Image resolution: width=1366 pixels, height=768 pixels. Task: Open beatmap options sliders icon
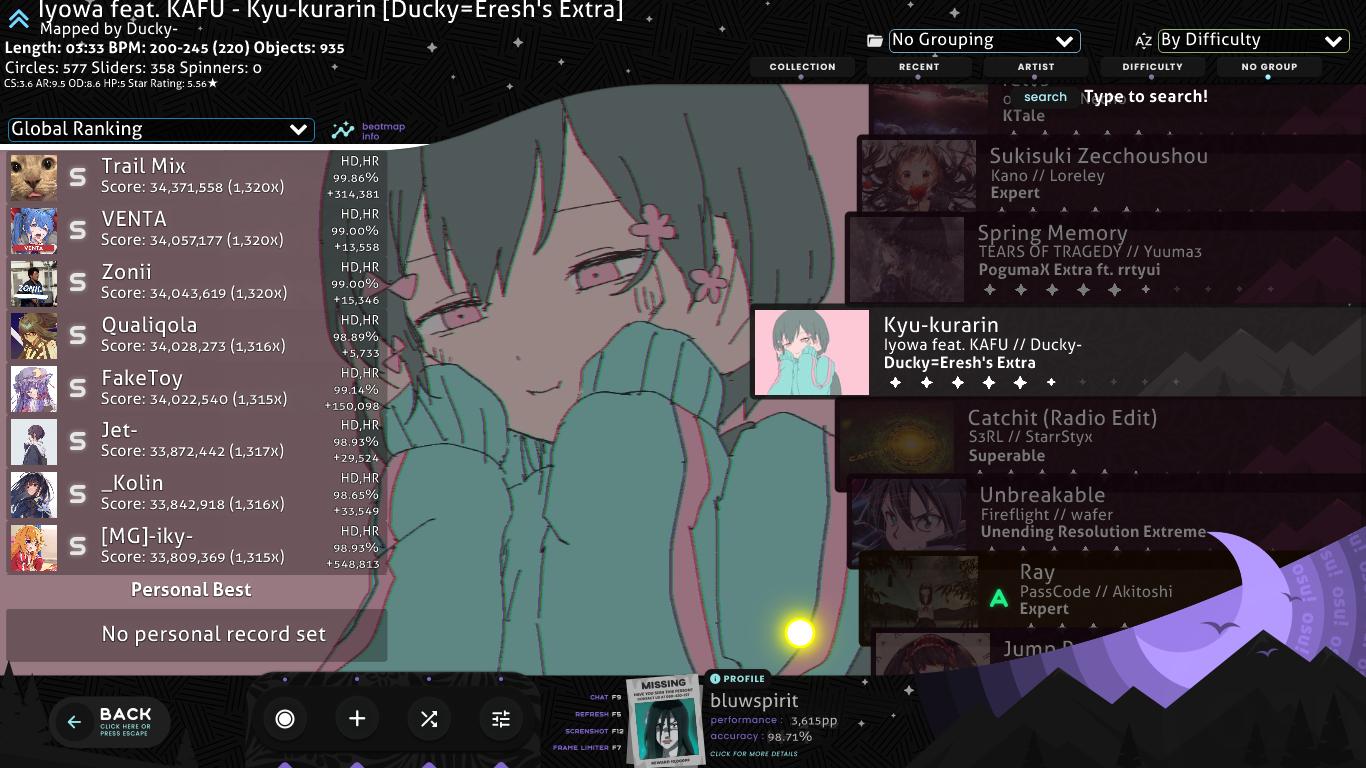pyautogui.click(x=501, y=719)
